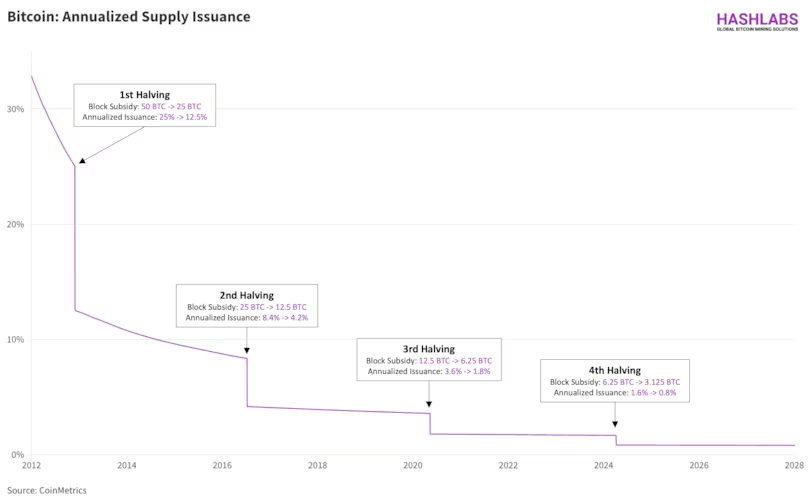
Task: Open the Source: CoinMetrics credit
Action: [47, 490]
